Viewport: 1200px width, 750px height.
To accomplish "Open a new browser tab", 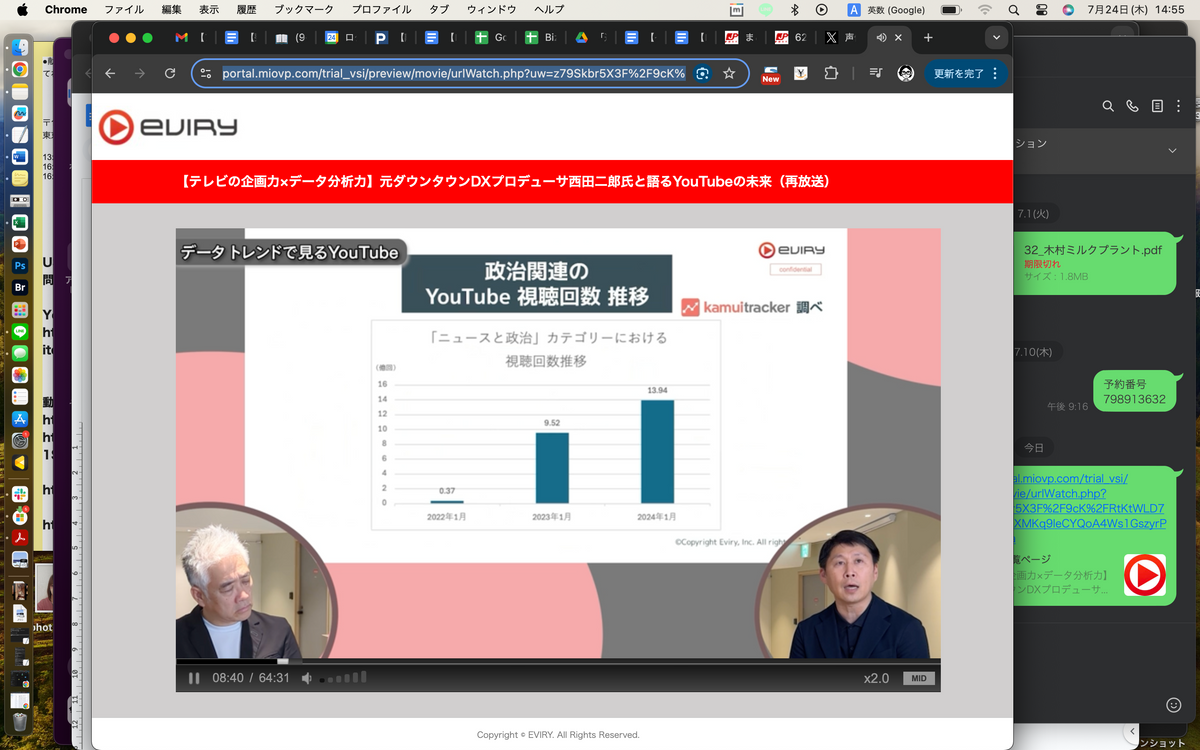I will tap(928, 38).
